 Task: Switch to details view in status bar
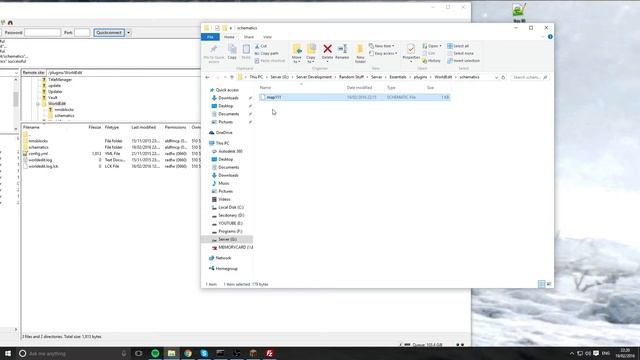tap(542, 284)
